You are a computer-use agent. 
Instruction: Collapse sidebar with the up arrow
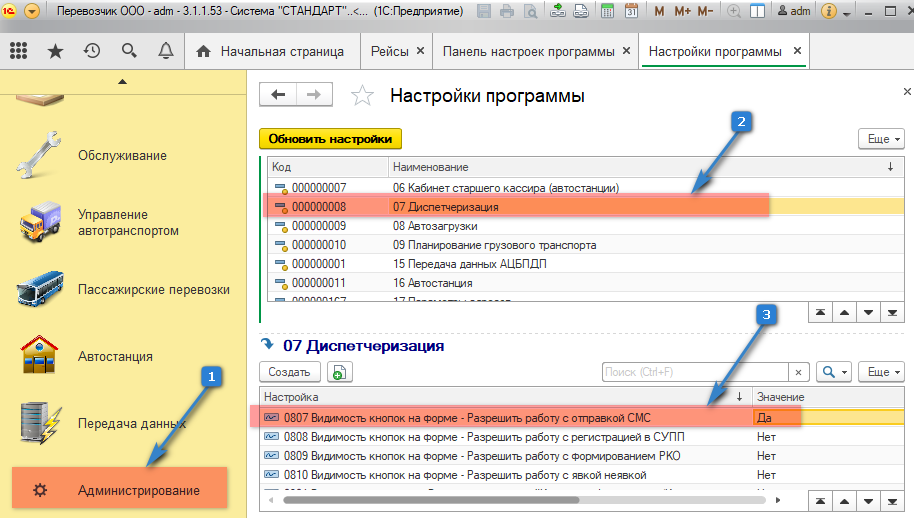coord(122,81)
